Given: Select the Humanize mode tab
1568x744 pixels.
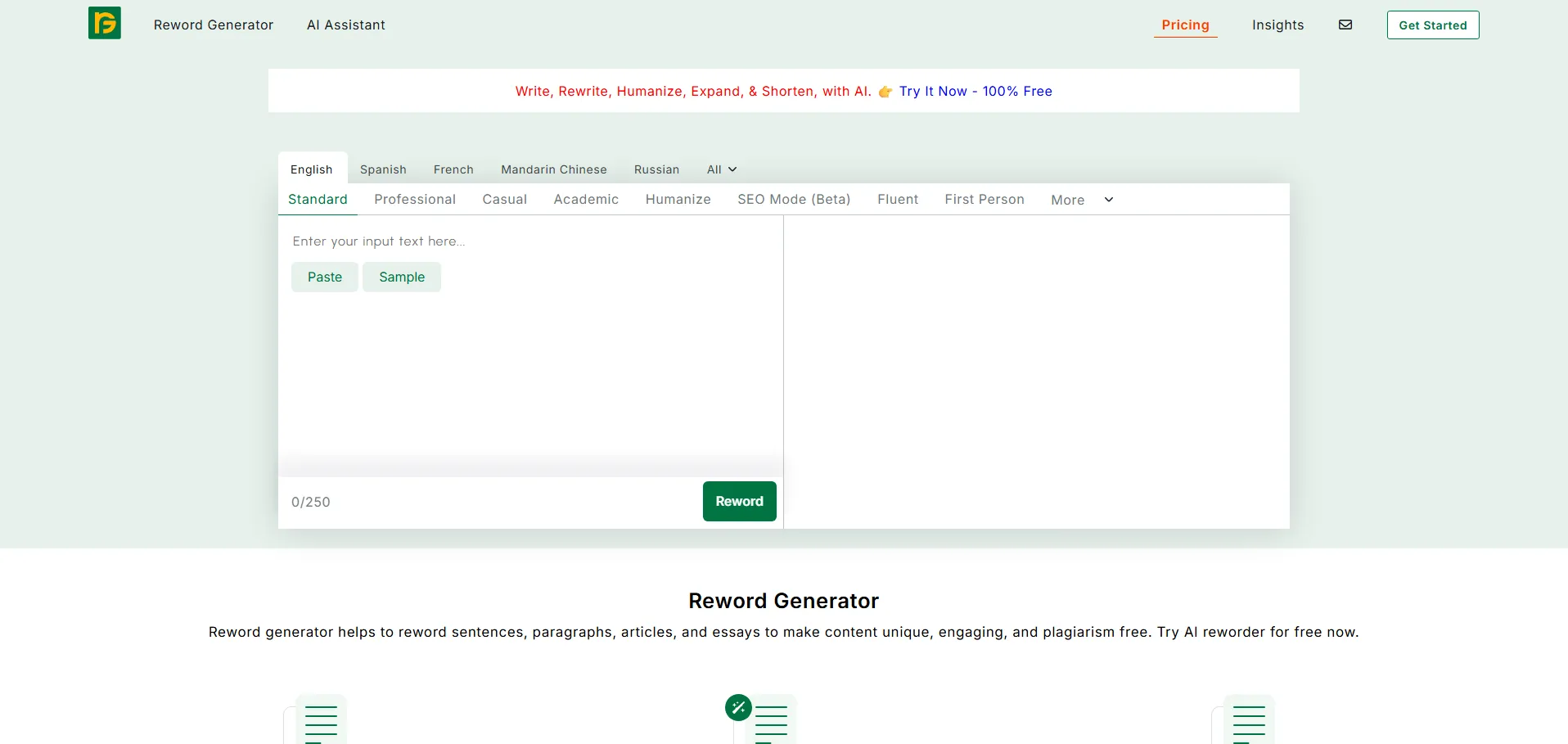Looking at the screenshot, I should click(678, 200).
